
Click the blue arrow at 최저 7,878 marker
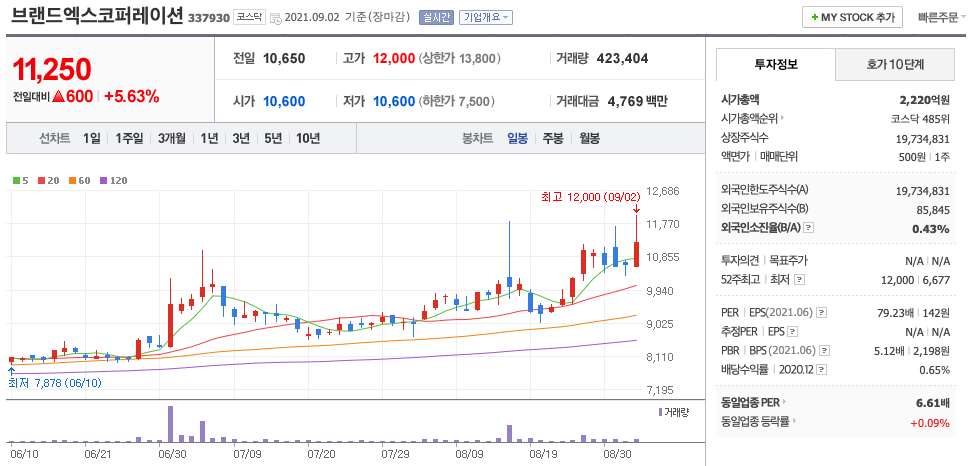[11, 371]
